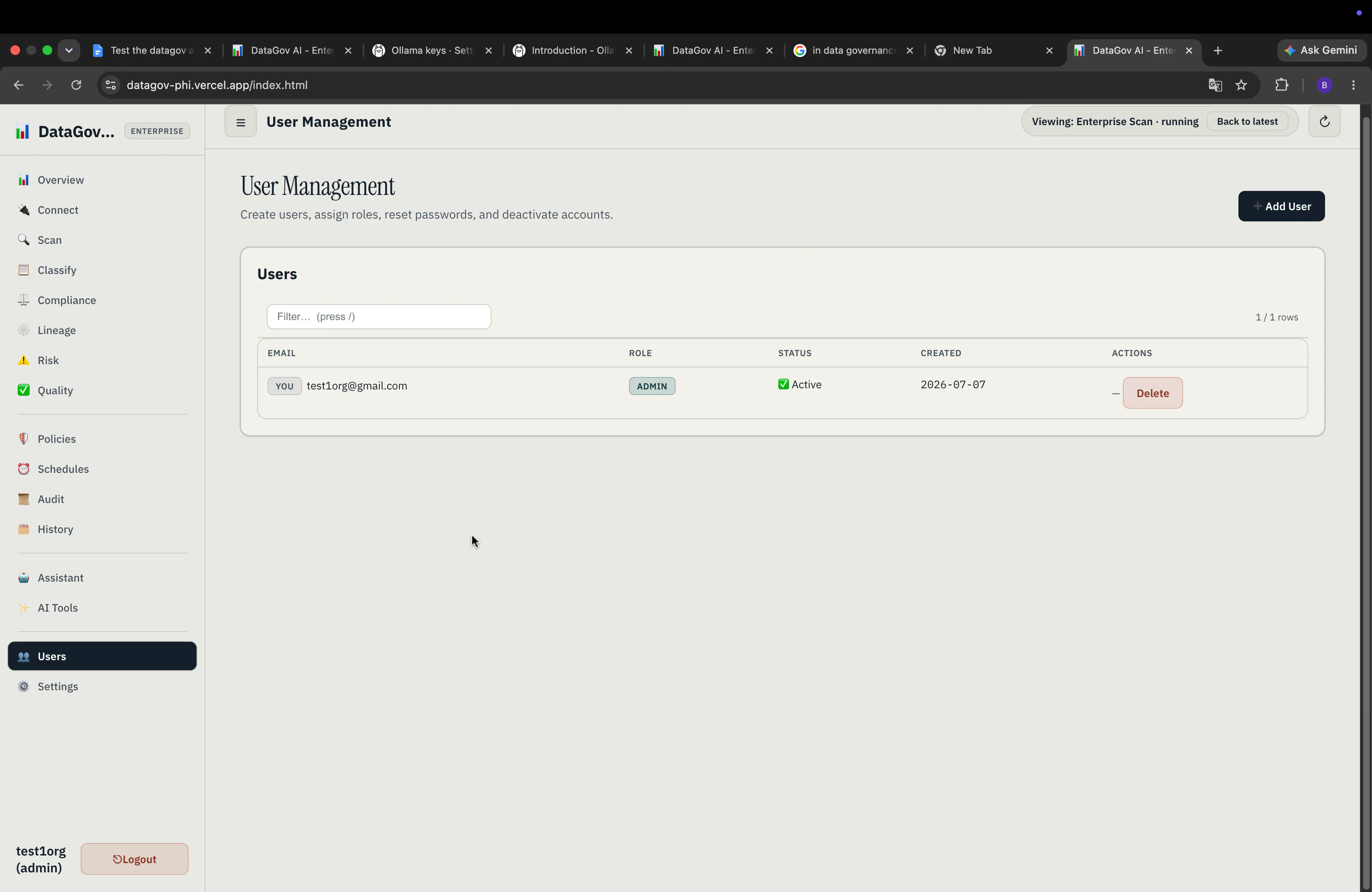
Task: Click the '1 / 1 rows' counter
Action: click(x=1276, y=317)
